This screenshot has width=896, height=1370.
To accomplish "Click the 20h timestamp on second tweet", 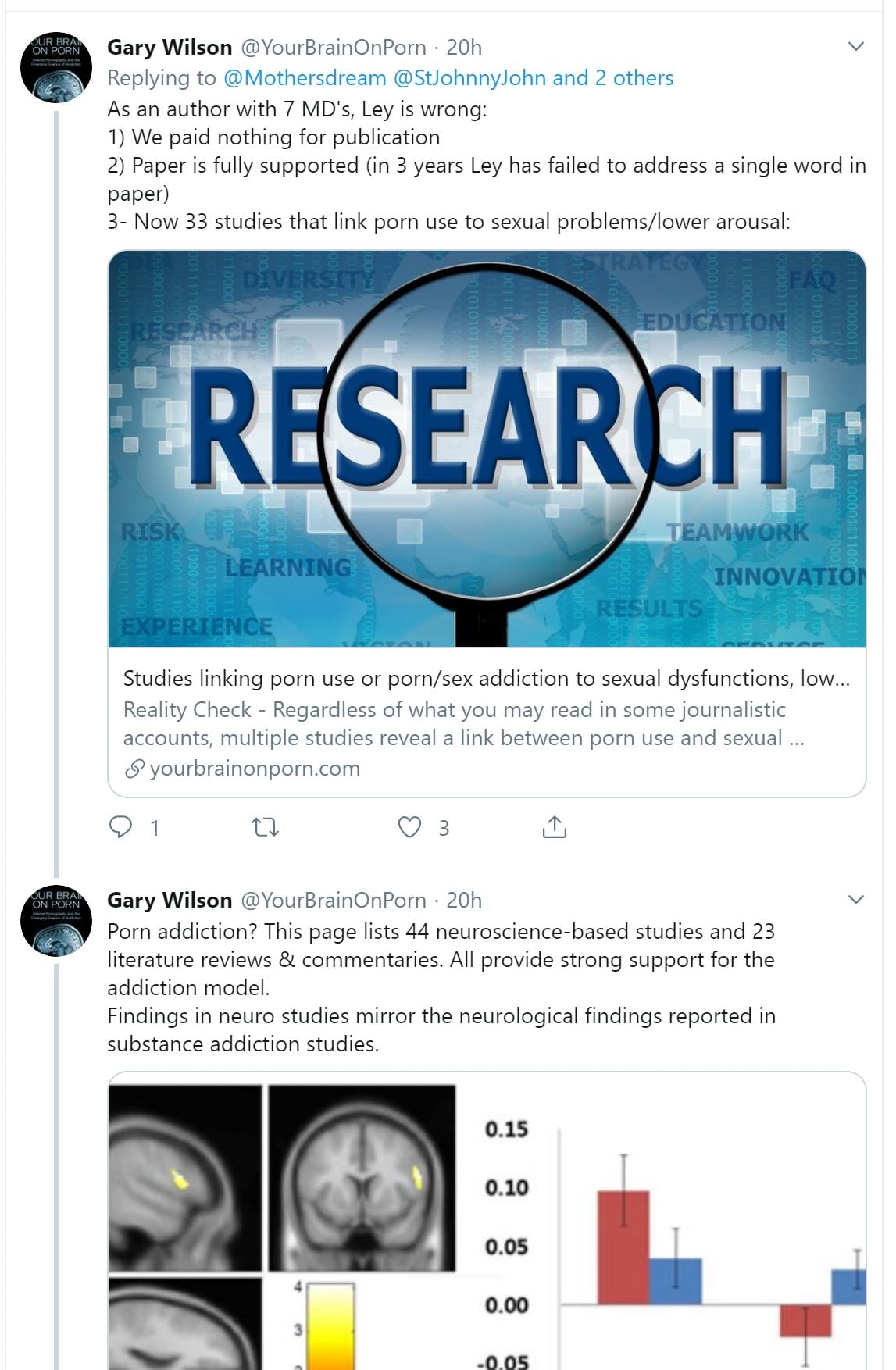I will pyautogui.click(x=464, y=901).
